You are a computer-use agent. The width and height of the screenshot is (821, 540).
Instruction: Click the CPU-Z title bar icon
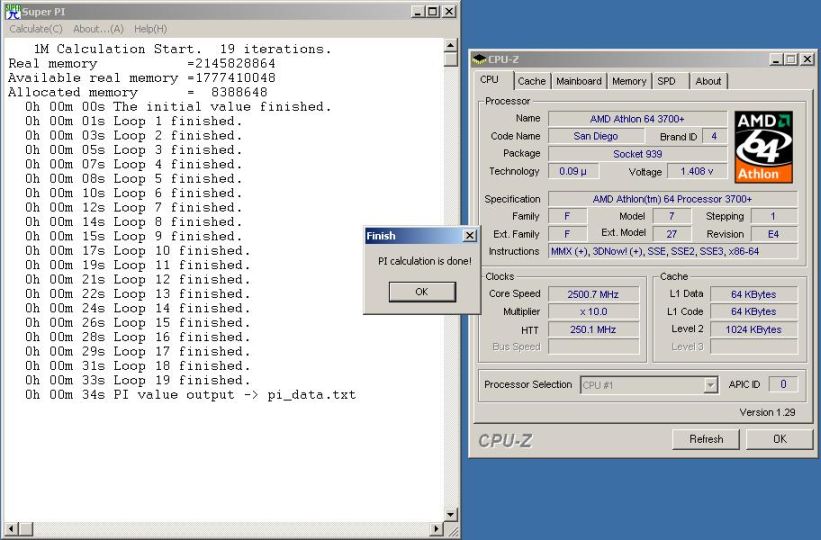[x=480, y=60]
